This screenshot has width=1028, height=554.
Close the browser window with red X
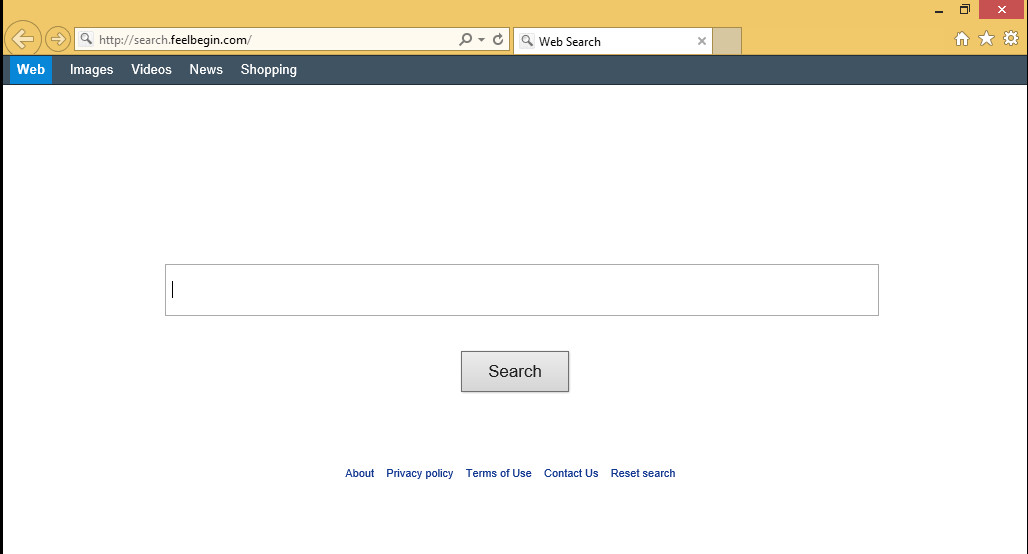[x=1001, y=9]
